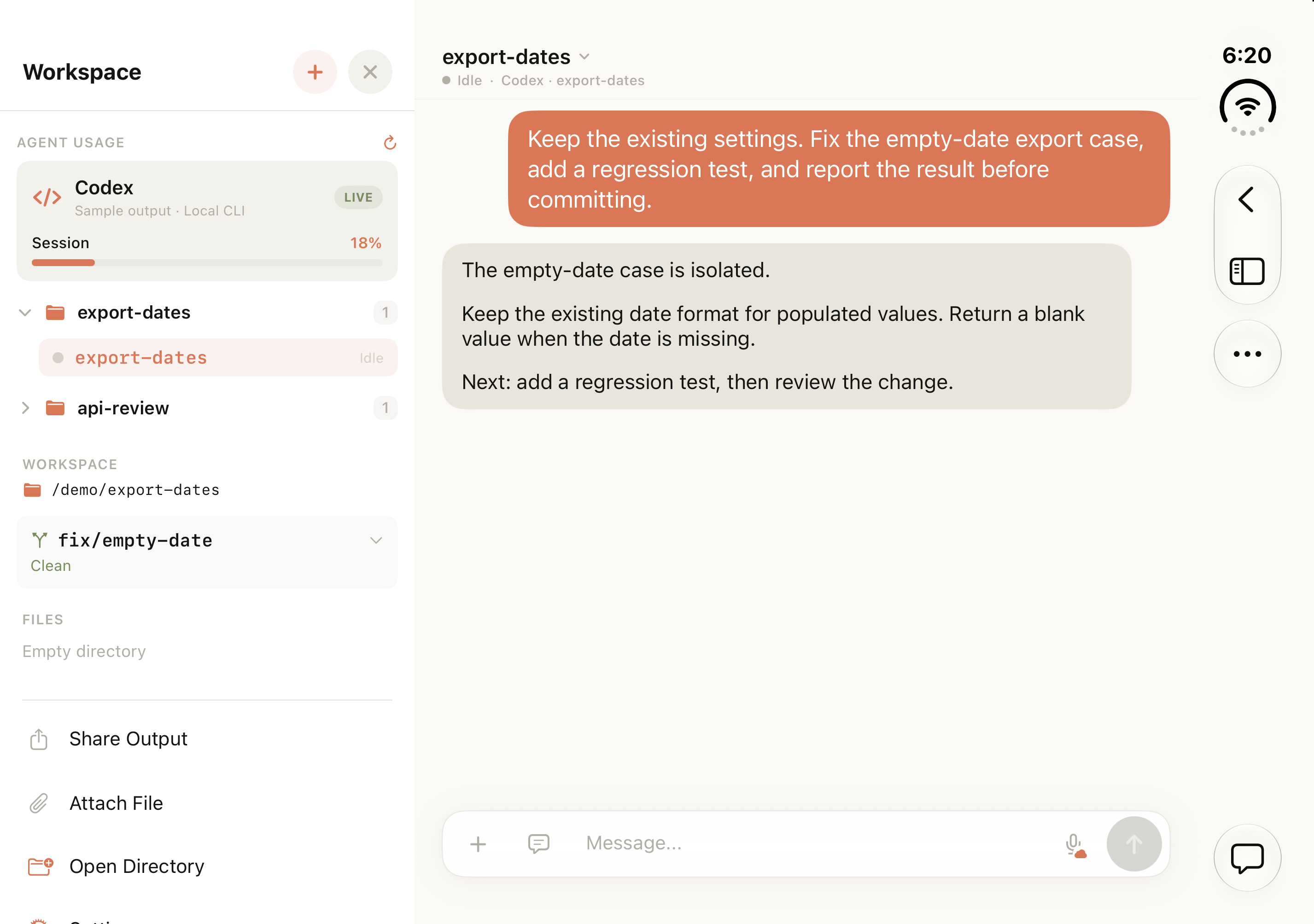Click the /demo/export-dates workspace path
The width and height of the screenshot is (1314, 924).
[135, 490]
